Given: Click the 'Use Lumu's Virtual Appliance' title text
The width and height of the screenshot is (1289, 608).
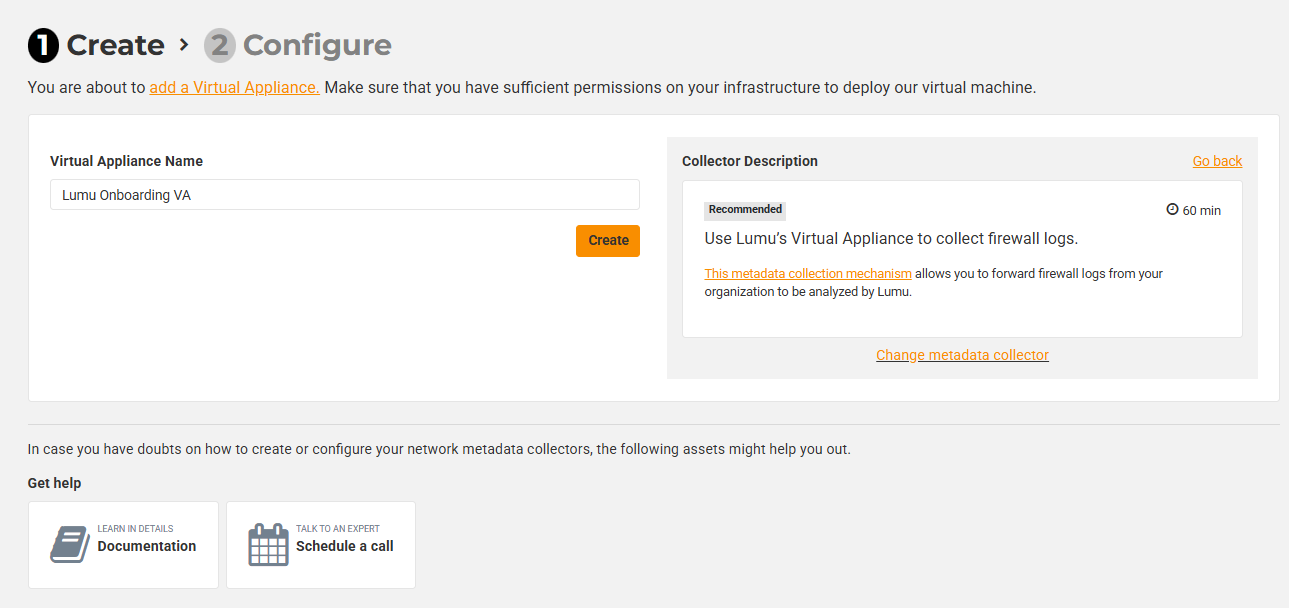Looking at the screenshot, I should pos(891,239).
